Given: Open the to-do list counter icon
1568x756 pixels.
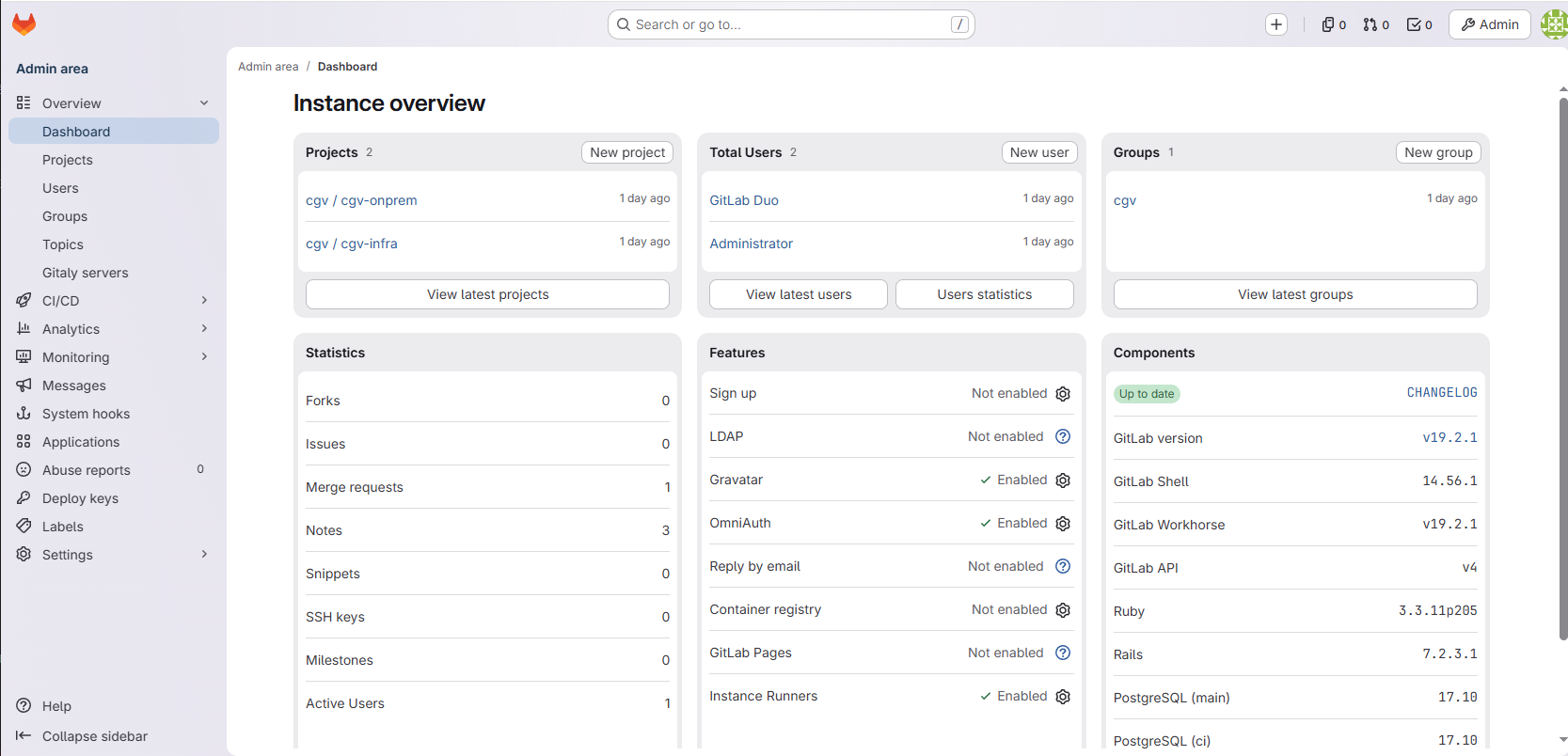Looking at the screenshot, I should click(1419, 24).
